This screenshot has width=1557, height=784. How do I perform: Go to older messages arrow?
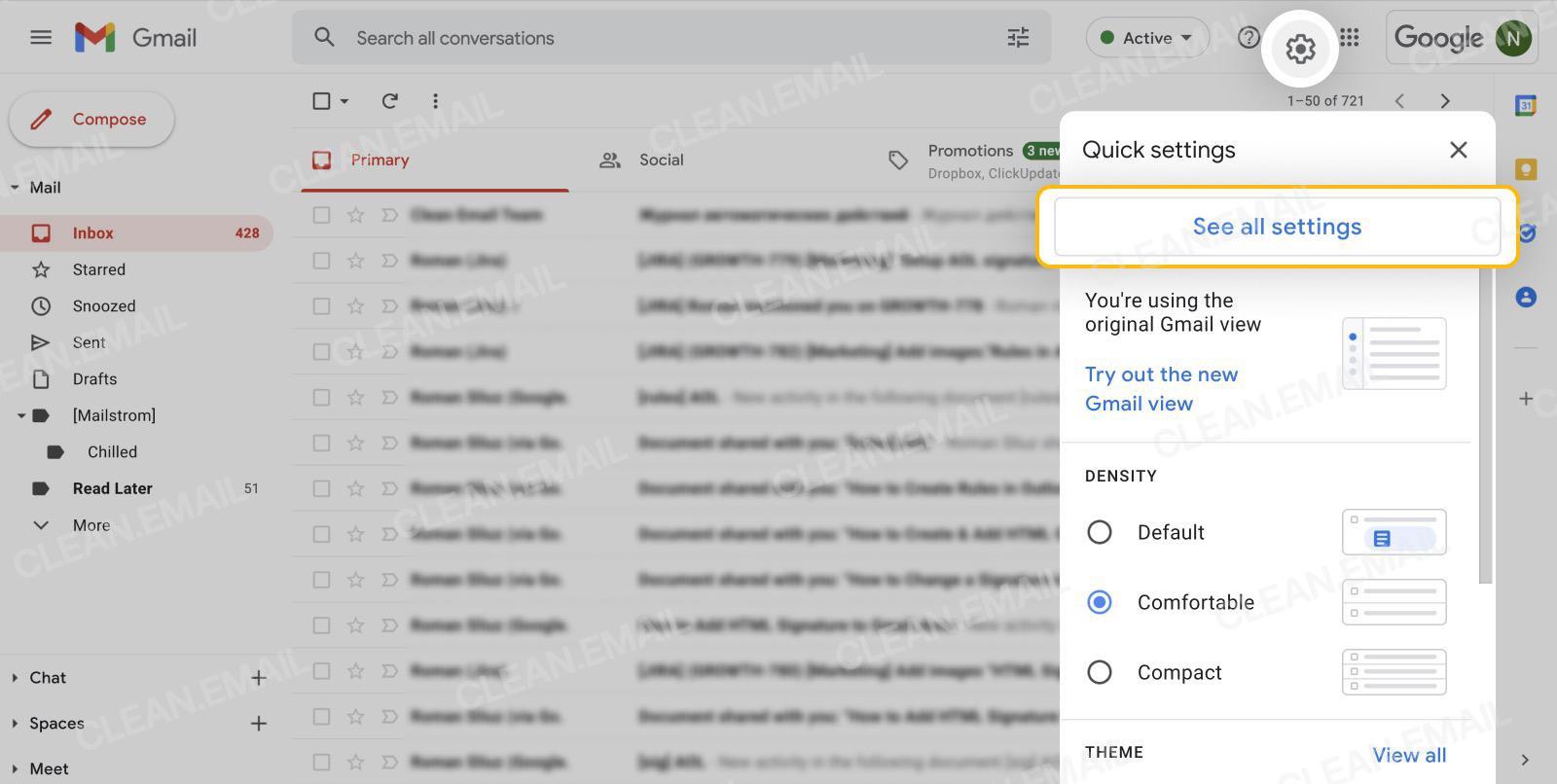point(1445,101)
